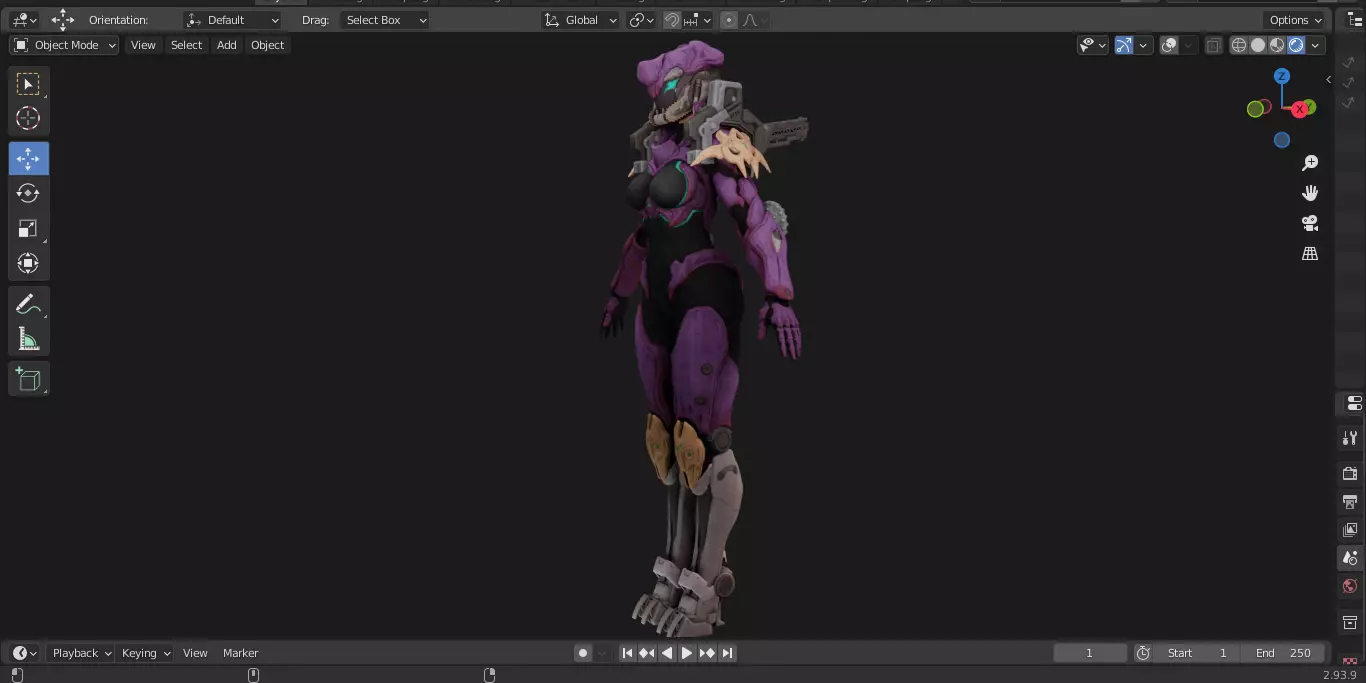Activate the Move tool
This screenshot has width=1366, height=683.
[28, 159]
